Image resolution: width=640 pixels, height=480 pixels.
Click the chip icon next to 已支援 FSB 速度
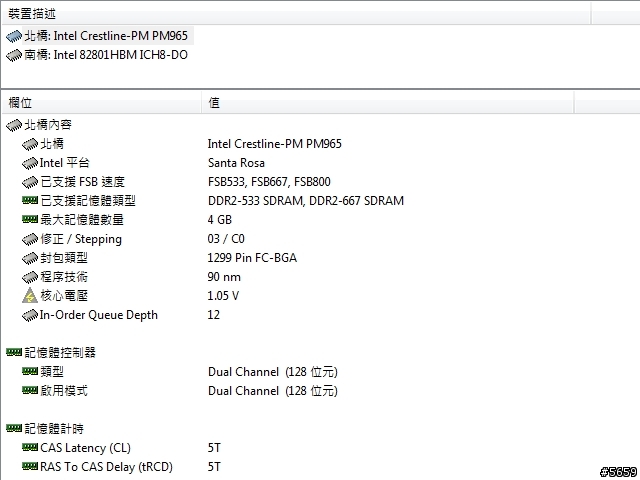coord(30,182)
